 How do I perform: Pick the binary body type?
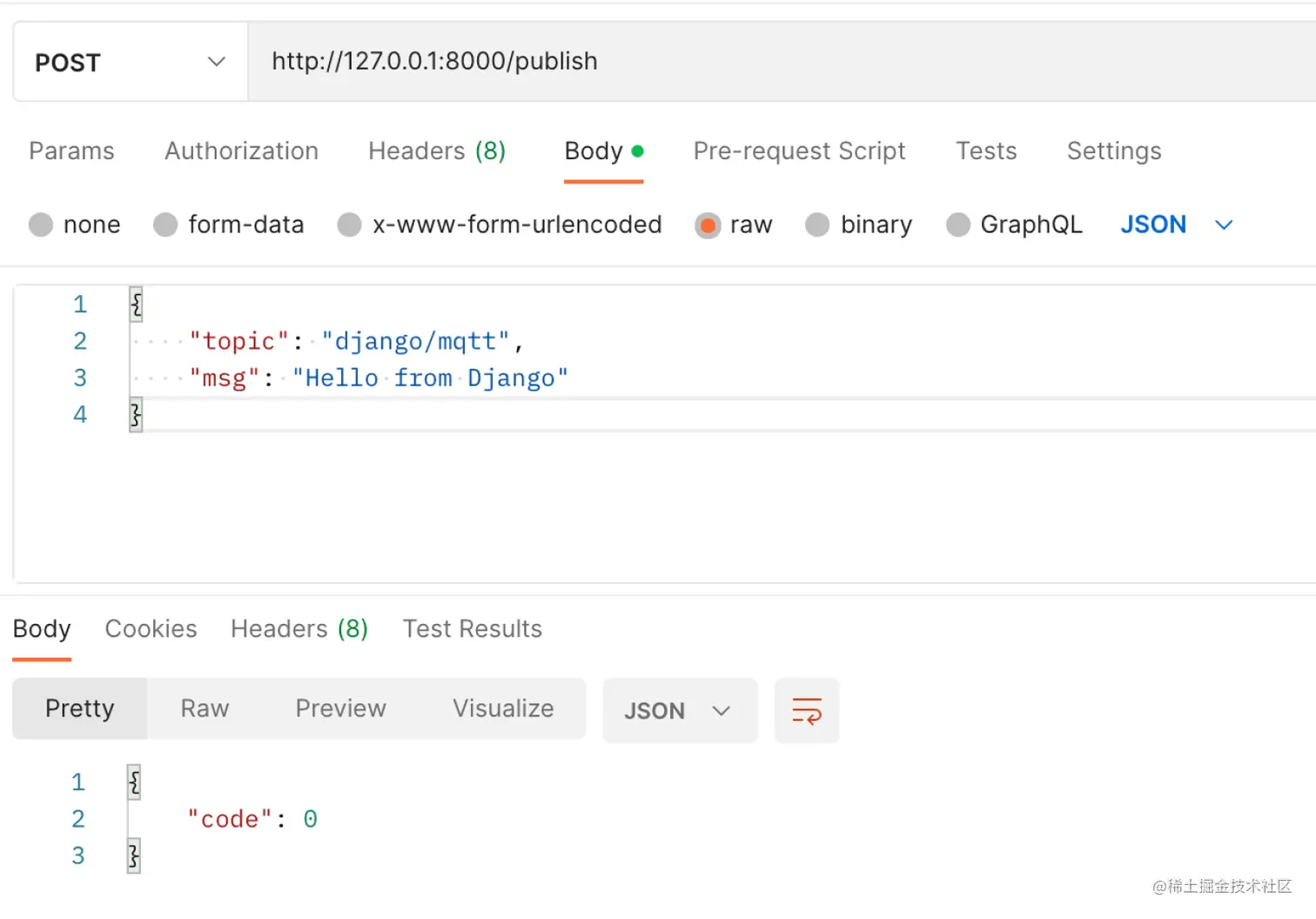click(x=817, y=225)
